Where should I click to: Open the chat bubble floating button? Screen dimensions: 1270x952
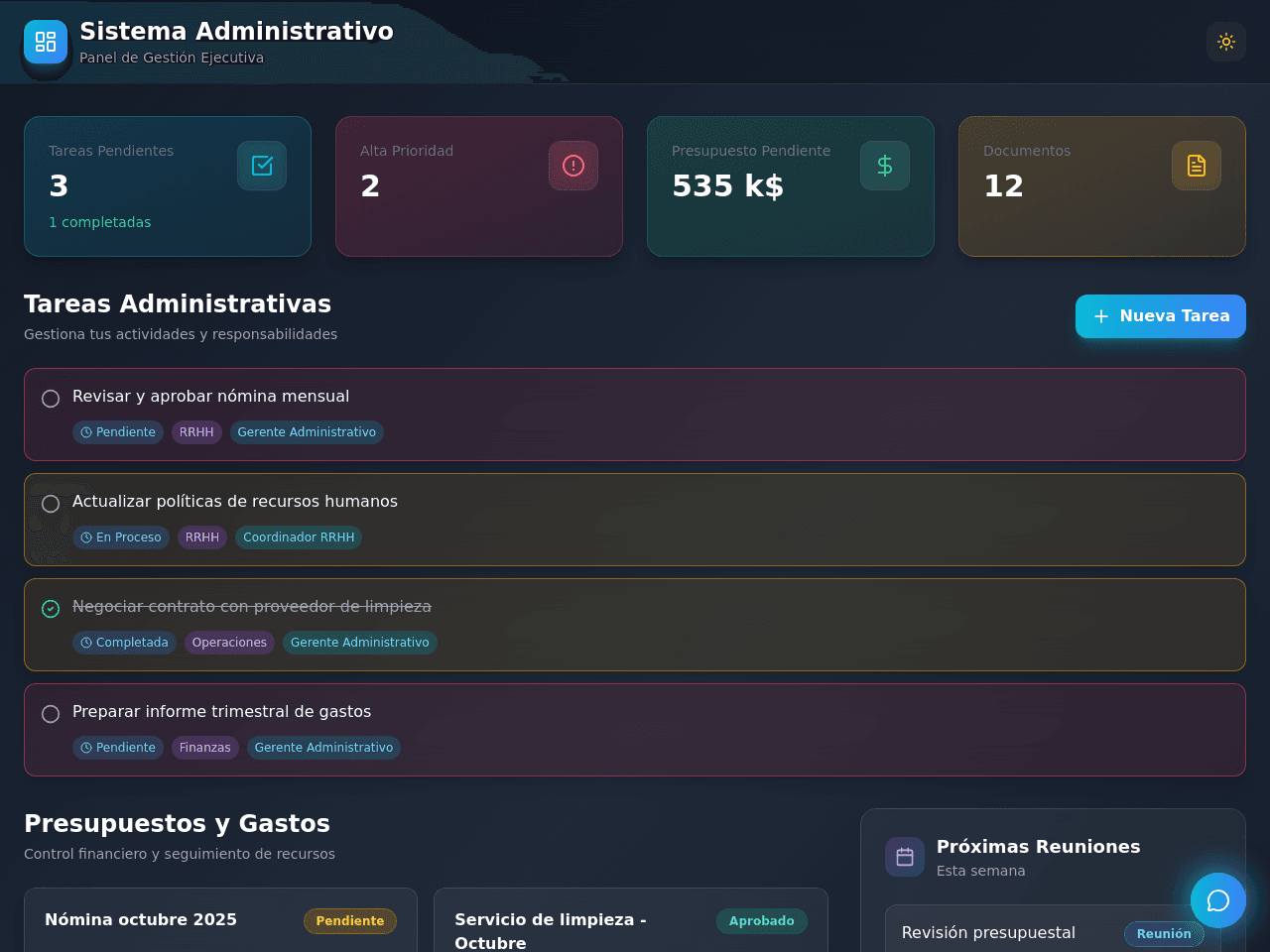(x=1218, y=900)
